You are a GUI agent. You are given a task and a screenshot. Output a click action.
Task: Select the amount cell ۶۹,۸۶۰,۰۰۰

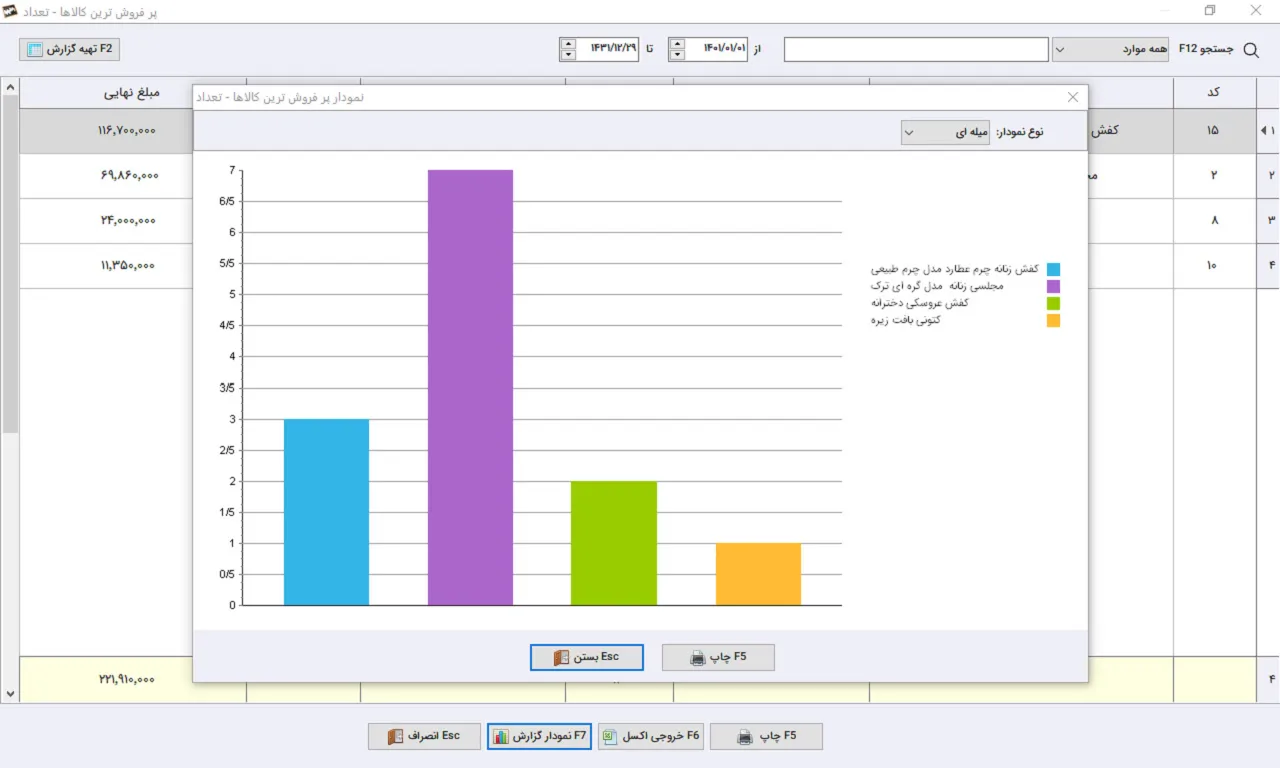click(129, 175)
